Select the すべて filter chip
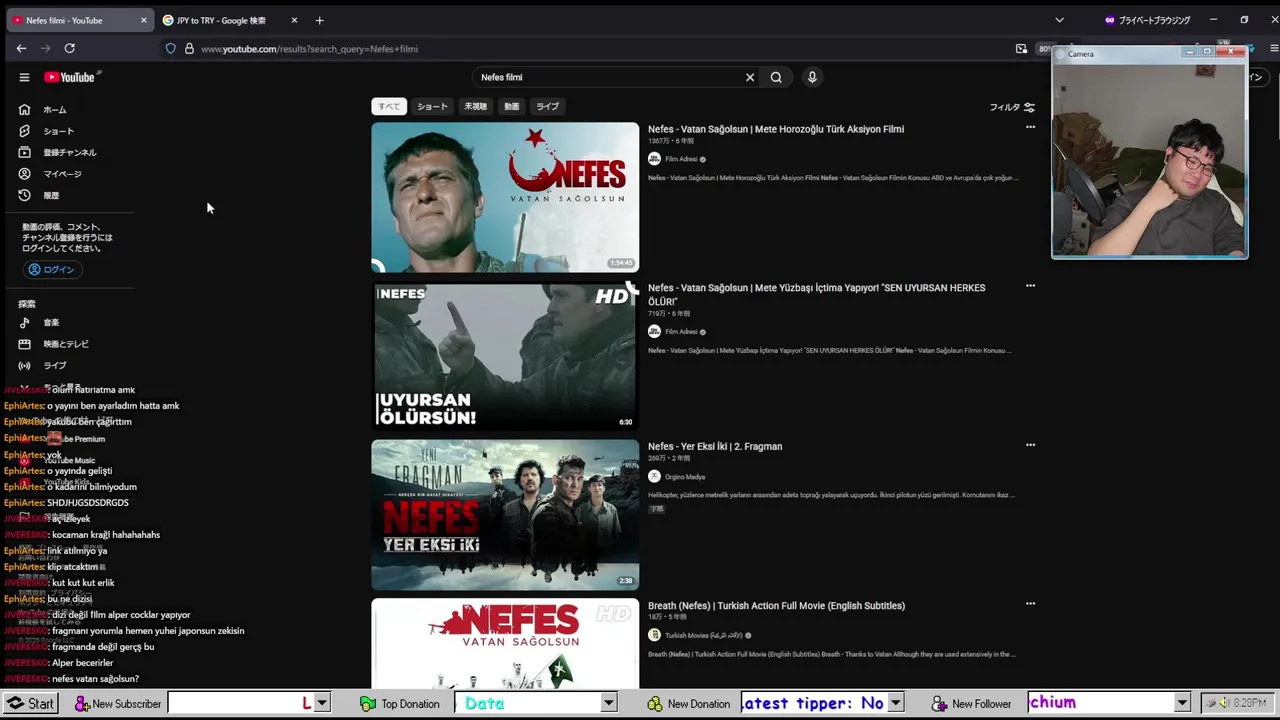Screen dimensions: 1280x720 (x=389, y=106)
